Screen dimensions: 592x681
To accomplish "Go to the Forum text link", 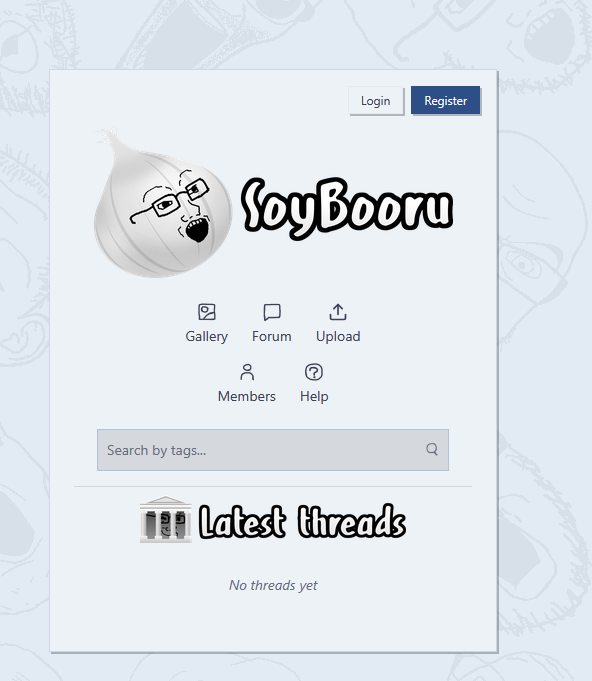I will (x=272, y=337).
